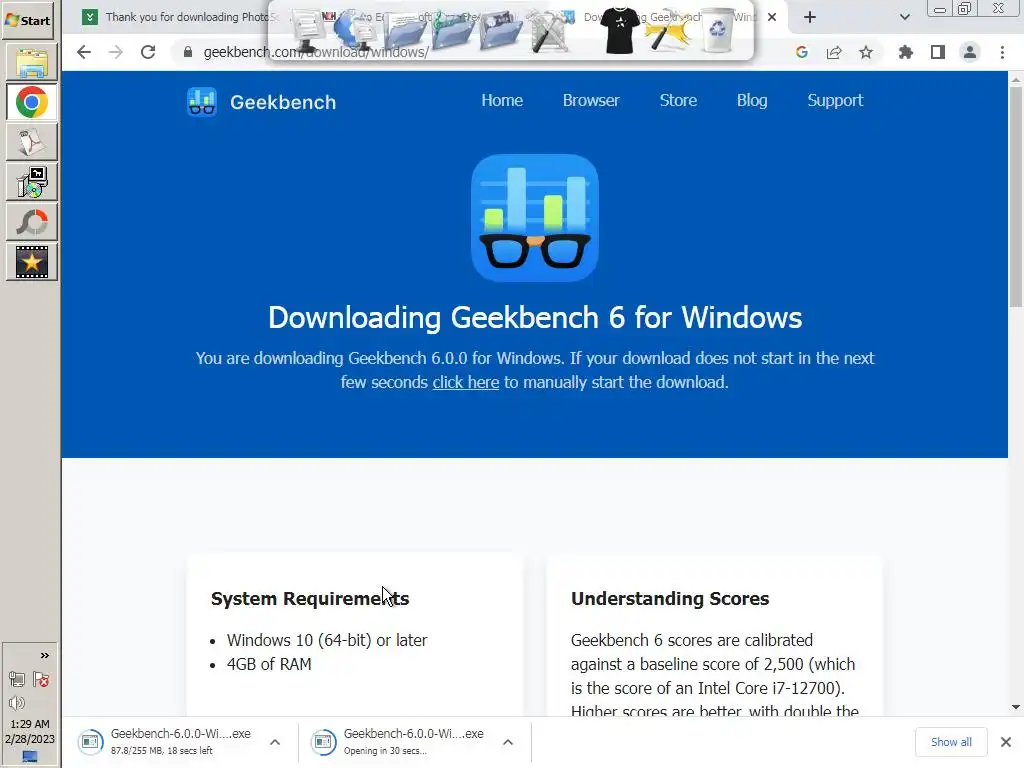Image resolution: width=1024 pixels, height=768 pixels.
Task: Click the System Requirements heading
Action: [x=310, y=598]
